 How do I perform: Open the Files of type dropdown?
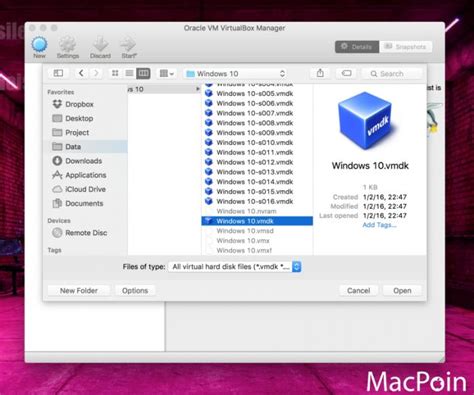[x=235, y=267]
